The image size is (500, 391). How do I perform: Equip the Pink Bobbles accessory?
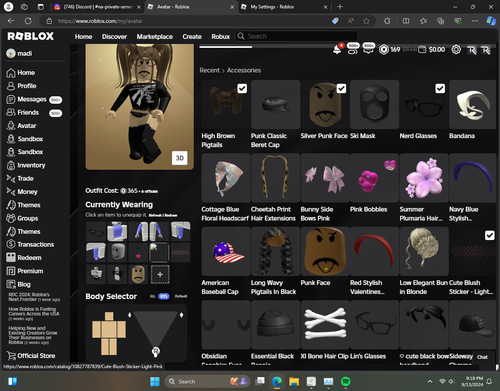pos(374,178)
